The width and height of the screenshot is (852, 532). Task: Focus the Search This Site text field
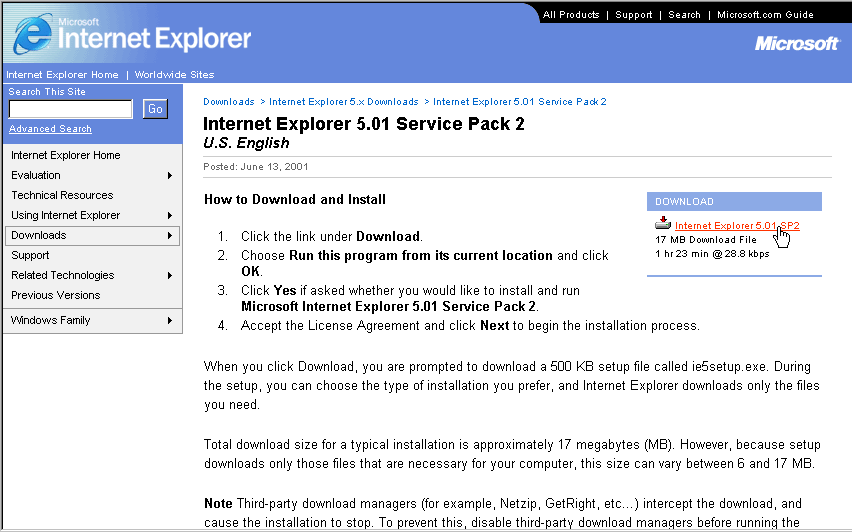70,109
